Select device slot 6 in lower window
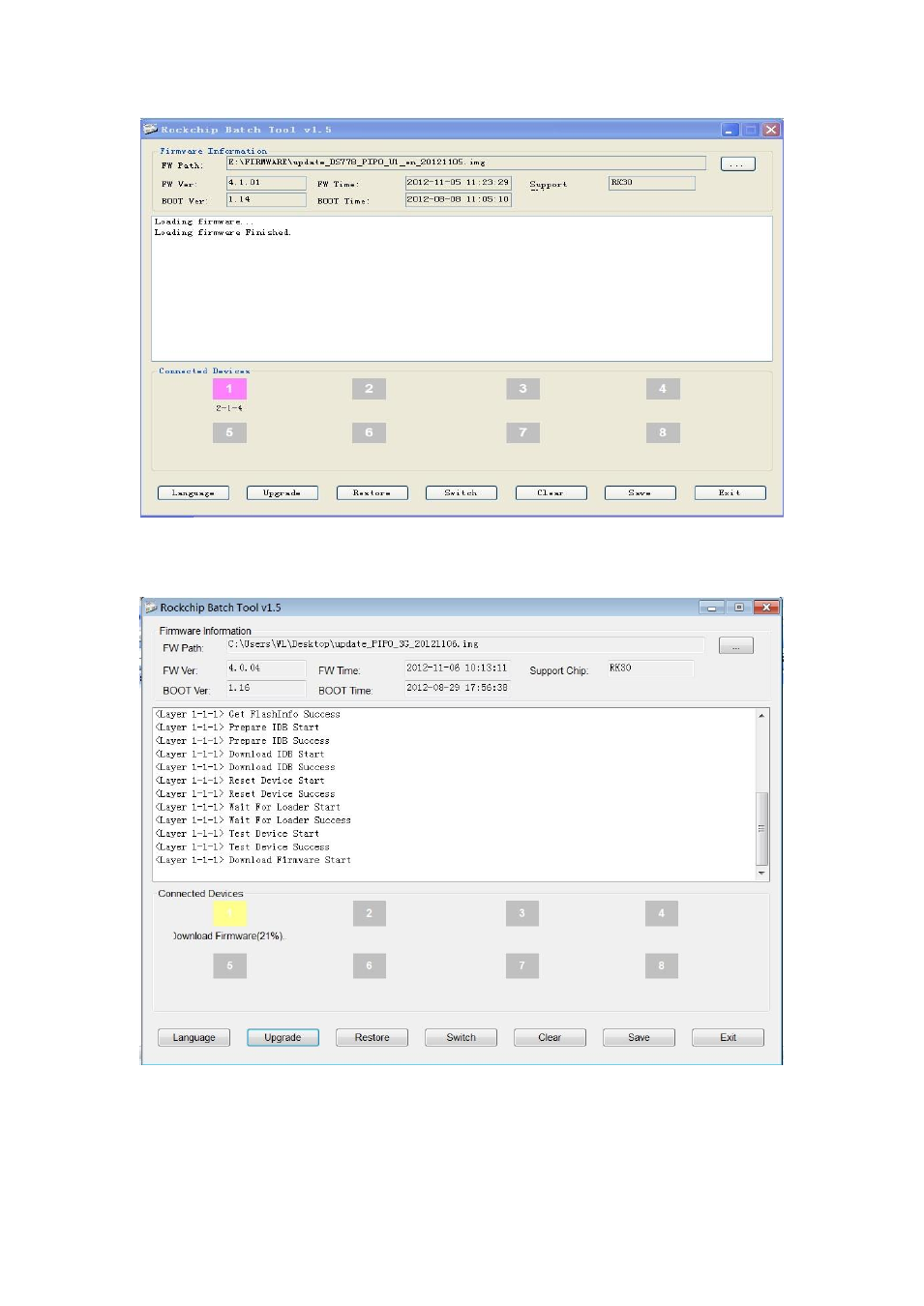Image resolution: width=924 pixels, height=1306 pixels. (x=369, y=965)
